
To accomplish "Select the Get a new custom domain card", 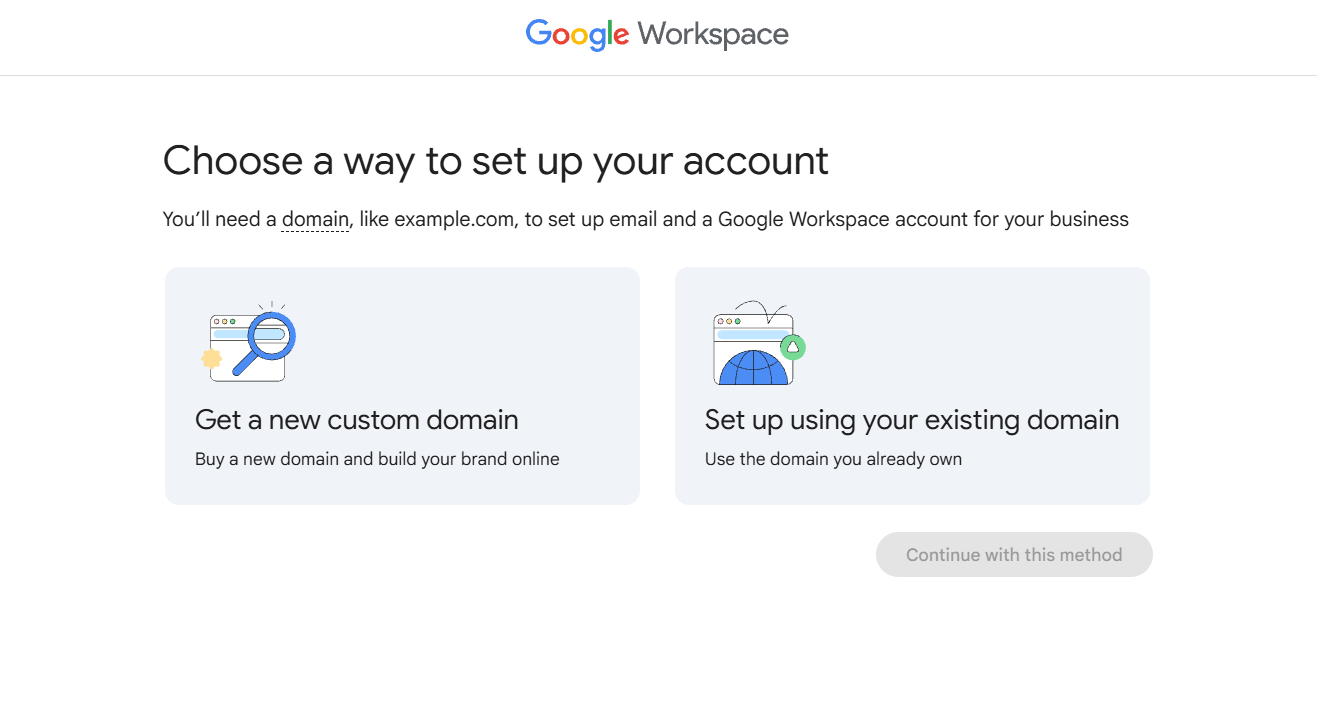I will coord(402,386).
